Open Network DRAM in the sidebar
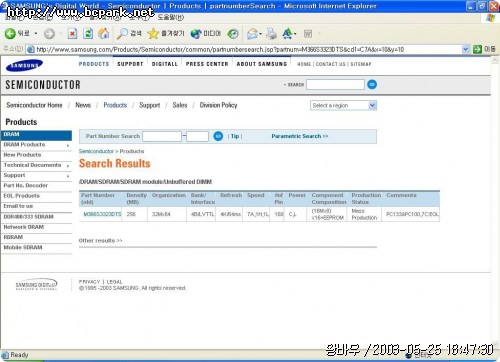 tap(24, 227)
